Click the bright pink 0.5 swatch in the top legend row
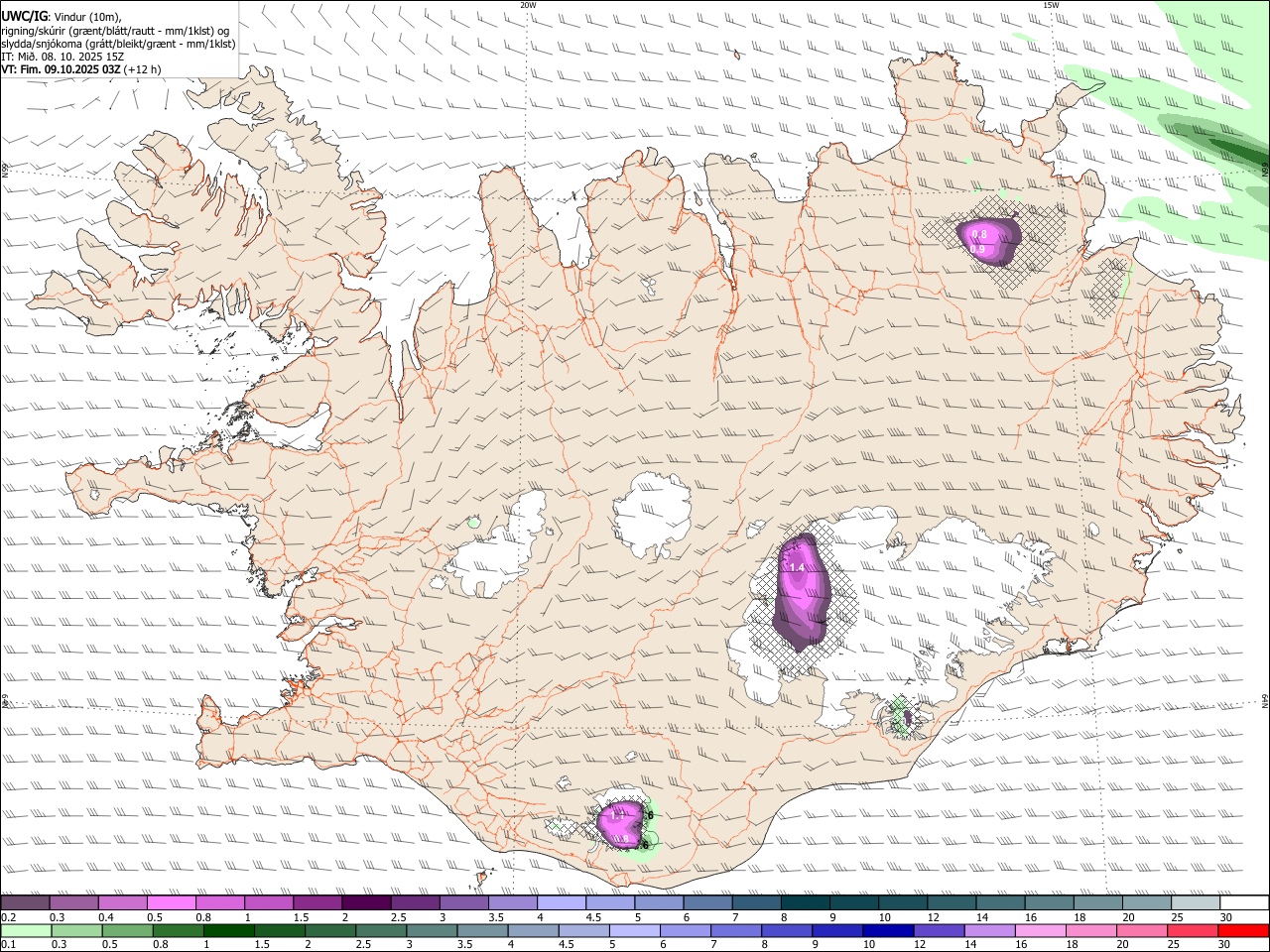This screenshot has width=1270, height=952. pyautogui.click(x=171, y=903)
